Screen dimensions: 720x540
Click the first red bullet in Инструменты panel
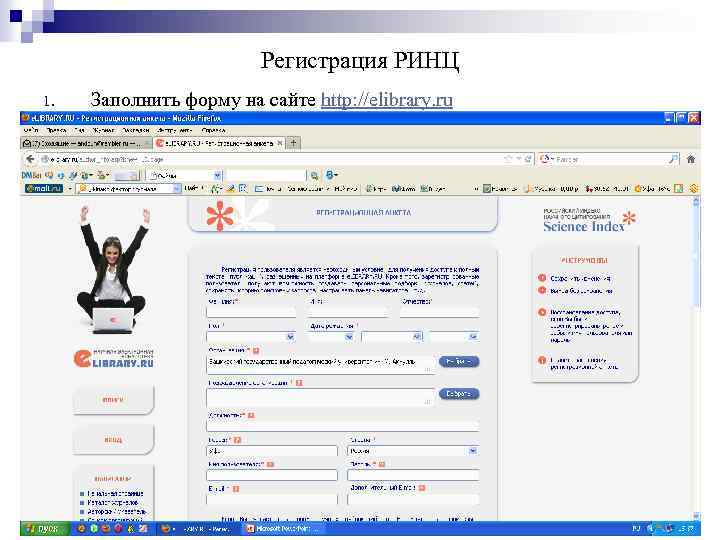[x=542, y=278]
